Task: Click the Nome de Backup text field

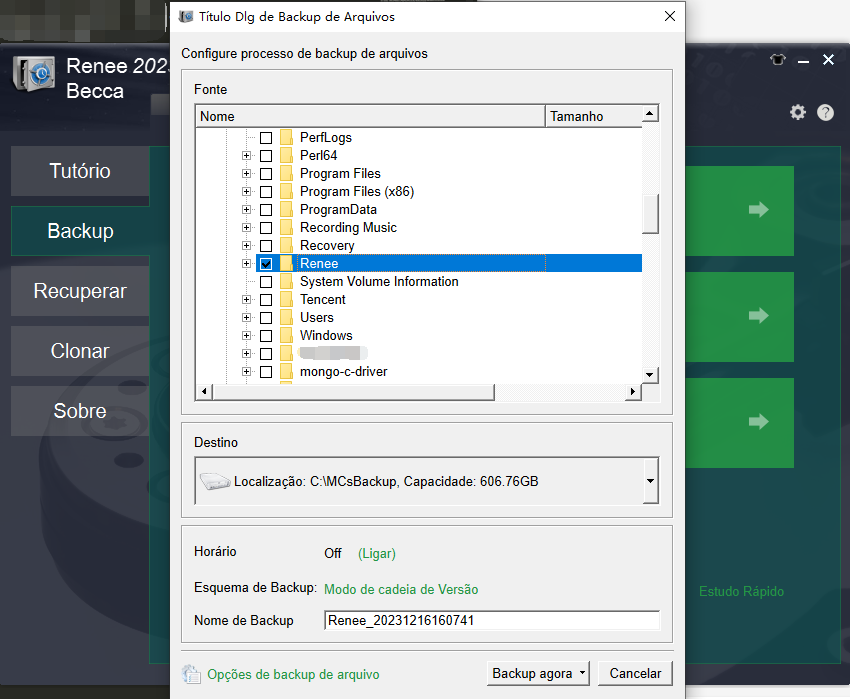Action: tap(491, 621)
